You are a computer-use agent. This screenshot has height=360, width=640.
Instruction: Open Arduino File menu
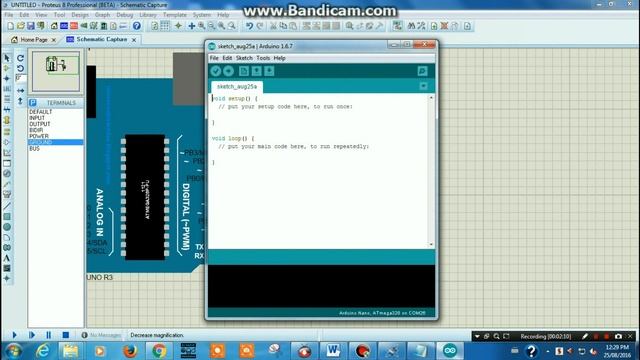214,58
